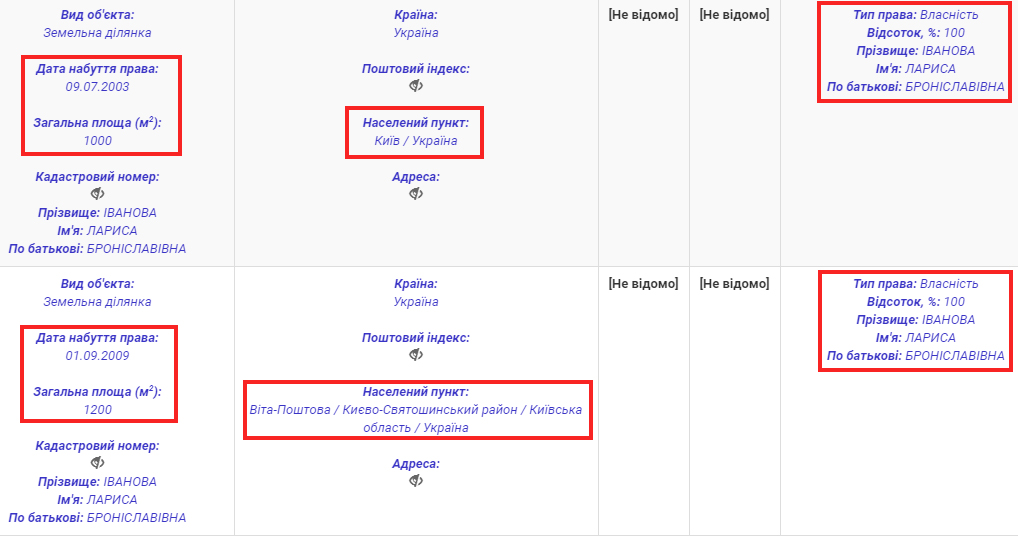
Task: Click hidden cadastral number icon under area 1200
Action: pyautogui.click(x=97, y=463)
